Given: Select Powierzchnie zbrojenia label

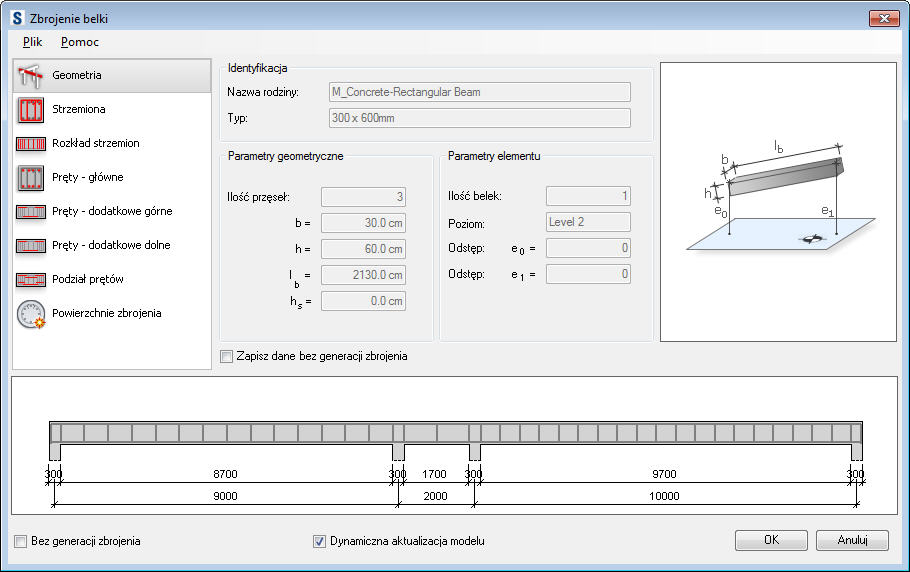Looking at the screenshot, I should [107, 313].
